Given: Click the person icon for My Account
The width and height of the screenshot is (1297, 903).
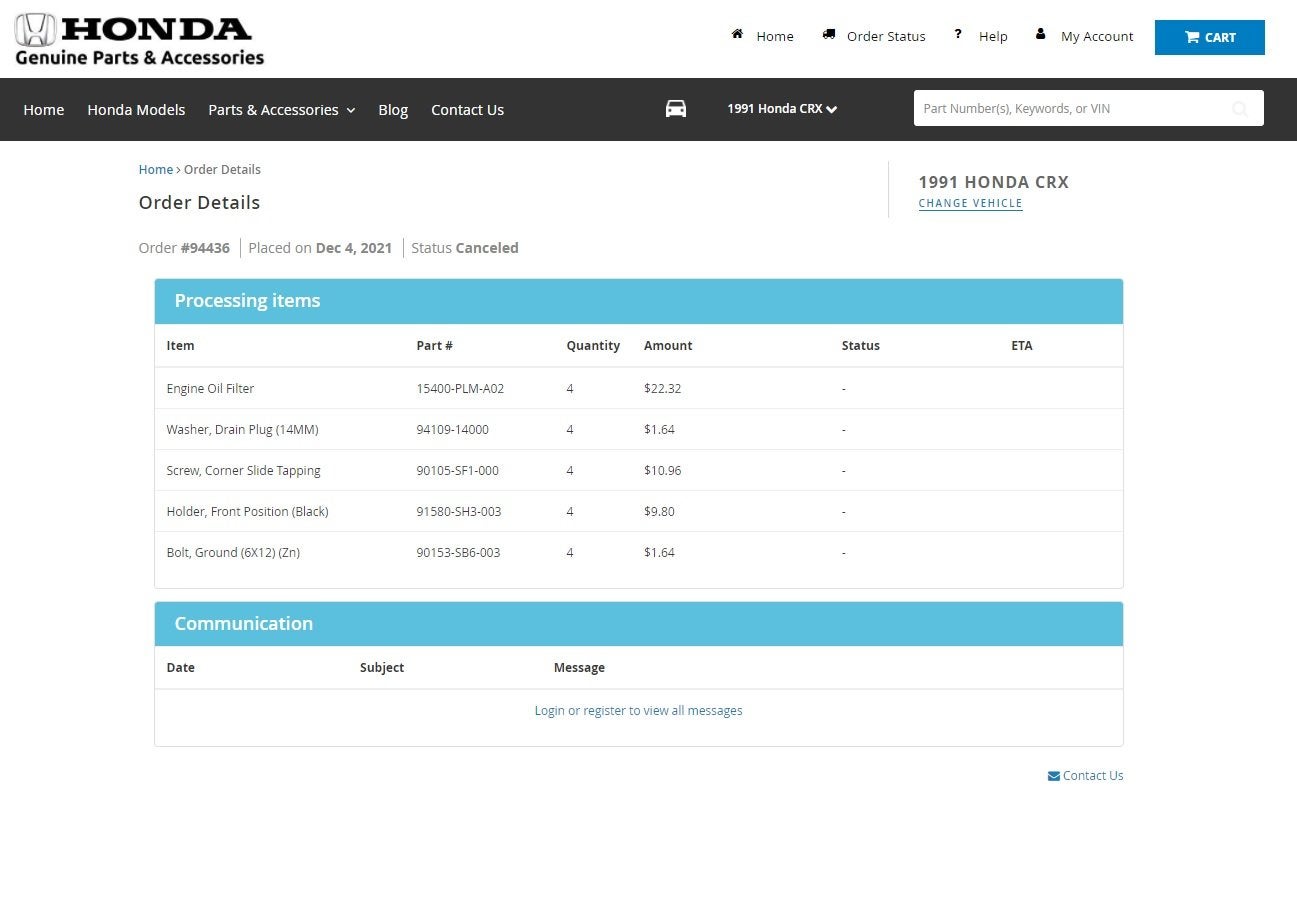Looking at the screenshot, I should click(1040, 34).
